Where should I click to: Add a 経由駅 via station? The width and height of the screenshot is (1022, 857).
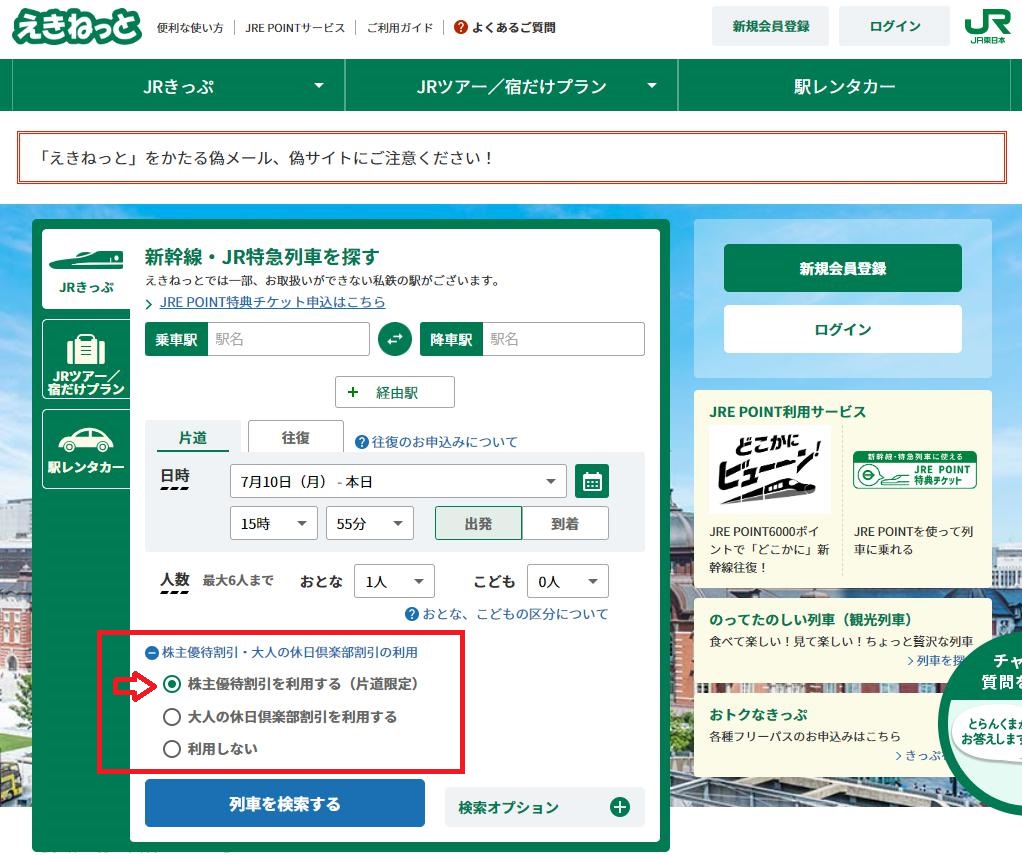[395, 392]
